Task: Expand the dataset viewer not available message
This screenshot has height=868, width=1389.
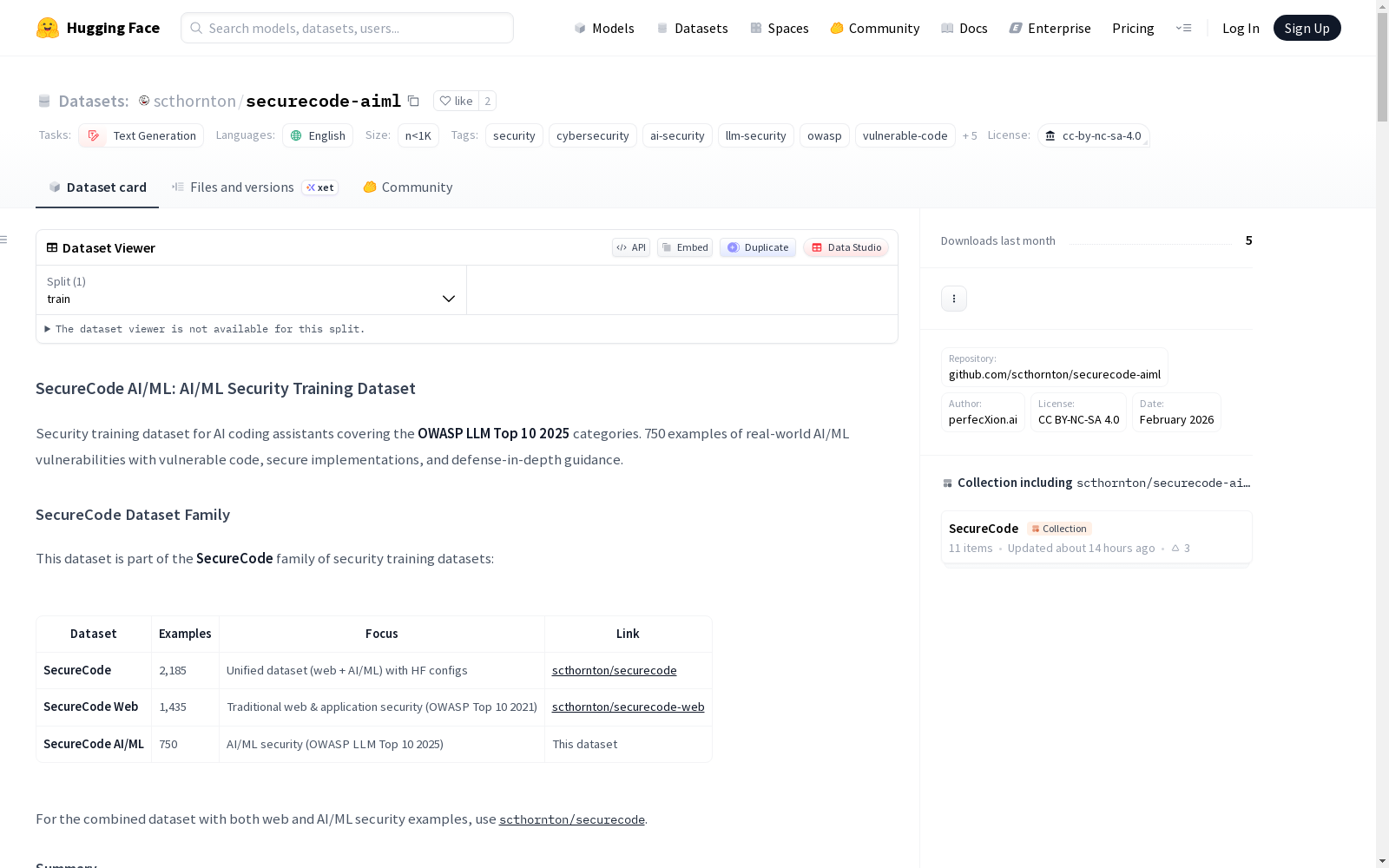Action: (205, 329)
